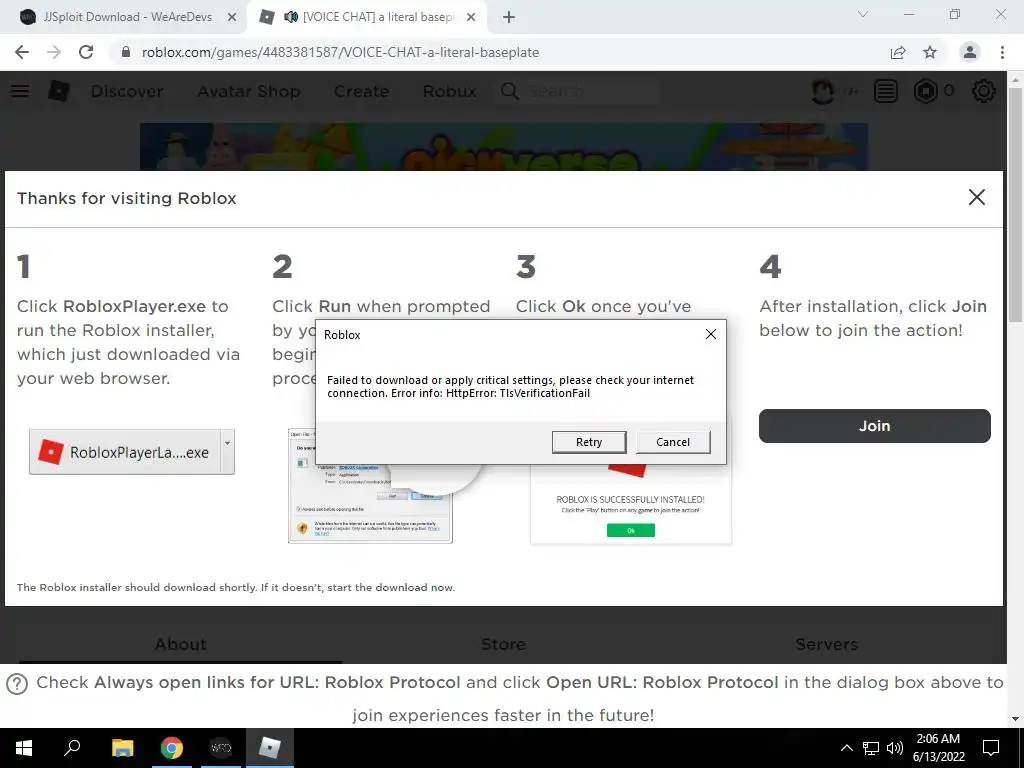Open Create in Roblox nav
The height and width of the screenshot is (768, 1024).
[x=361, y=91]
